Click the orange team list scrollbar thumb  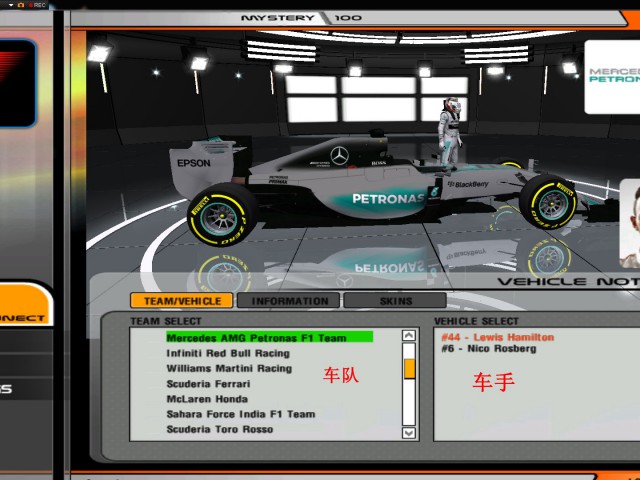409,369
